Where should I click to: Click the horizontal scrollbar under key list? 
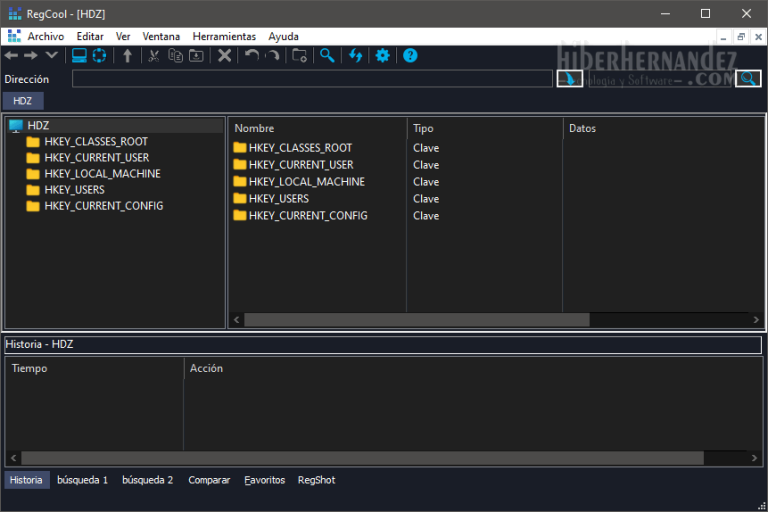click(x=416, y=320)
